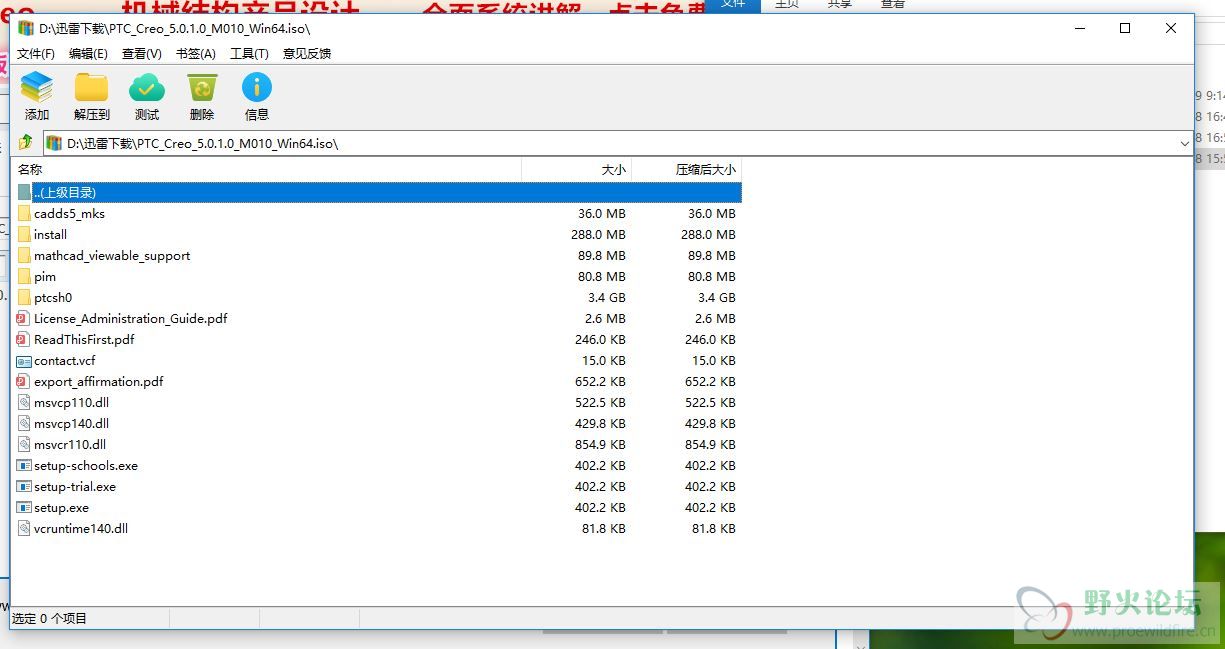The width and height of the screenshot is (1225, 649).
Task: Click the 3.4 GB size of ptcsh0
Action: click(x=607, y=297)
